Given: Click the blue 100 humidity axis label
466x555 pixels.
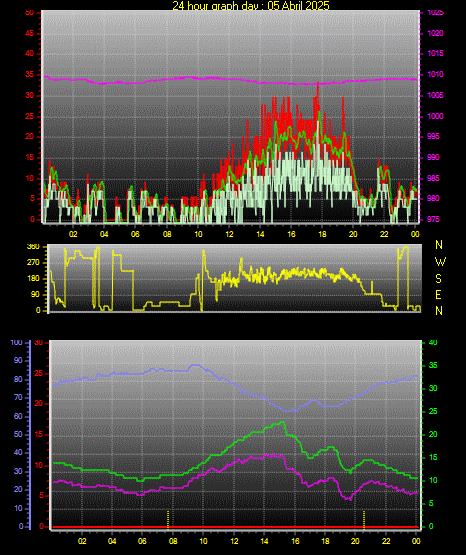Looking at the screenshot, I should 16,343.
